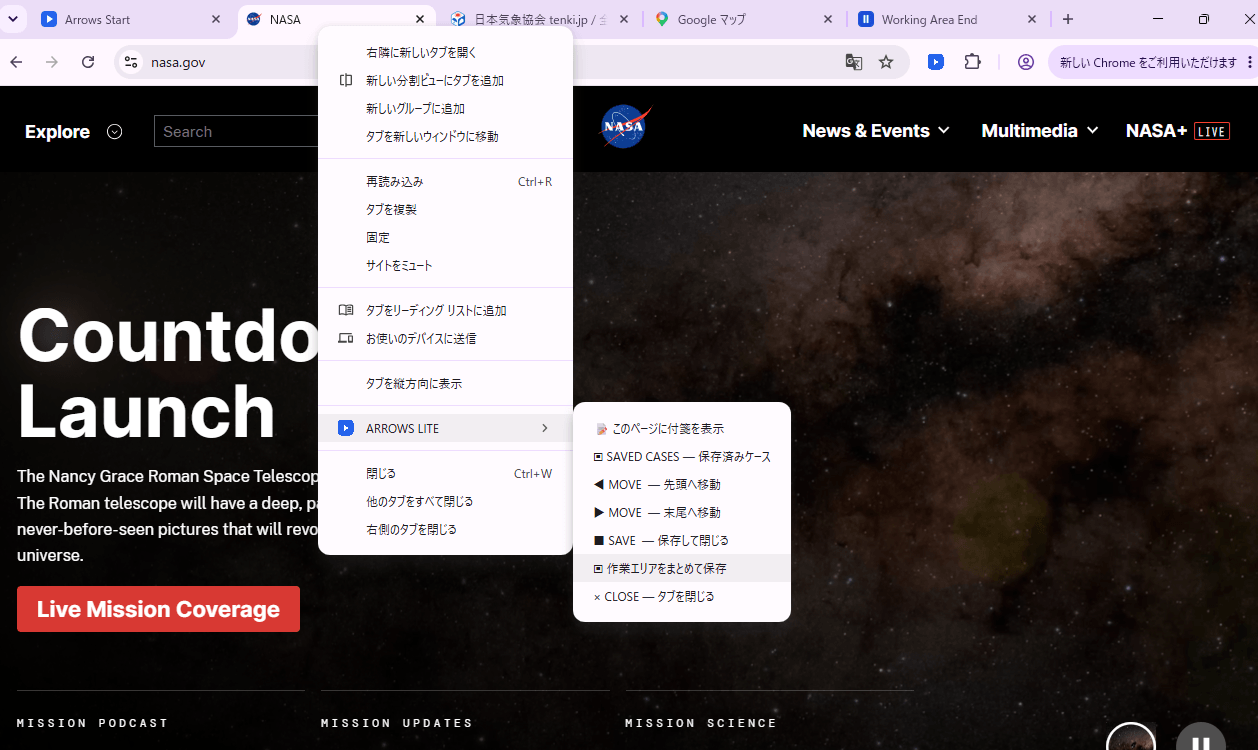This screenshot has width=1258, height=750.
Task: Open the NASA+ LIVE link
Action: pos(1177,131)
